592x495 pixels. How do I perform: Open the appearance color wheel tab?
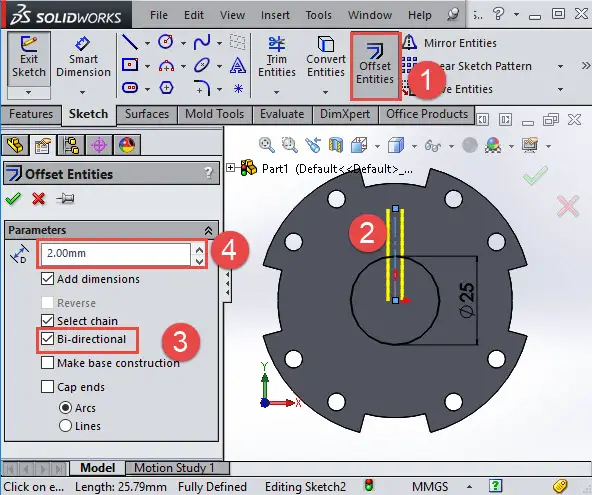127,145
